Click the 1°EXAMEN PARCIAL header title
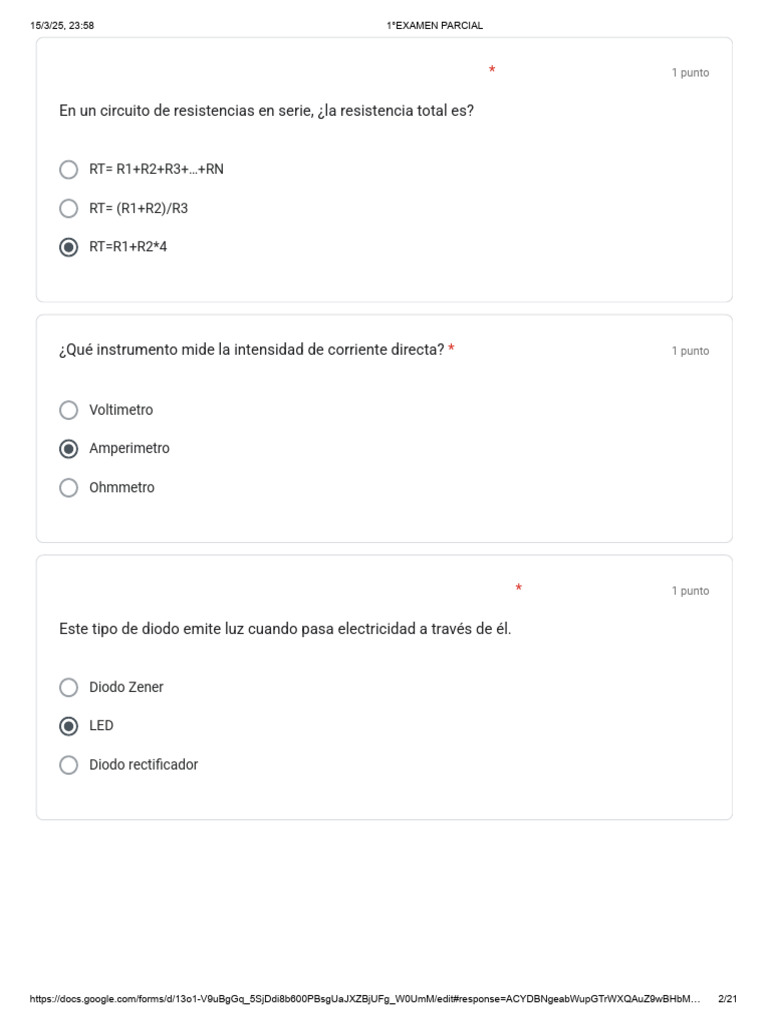Viewport: 768px width, 1024px height. pyautogui.click(x=434, y=26)
